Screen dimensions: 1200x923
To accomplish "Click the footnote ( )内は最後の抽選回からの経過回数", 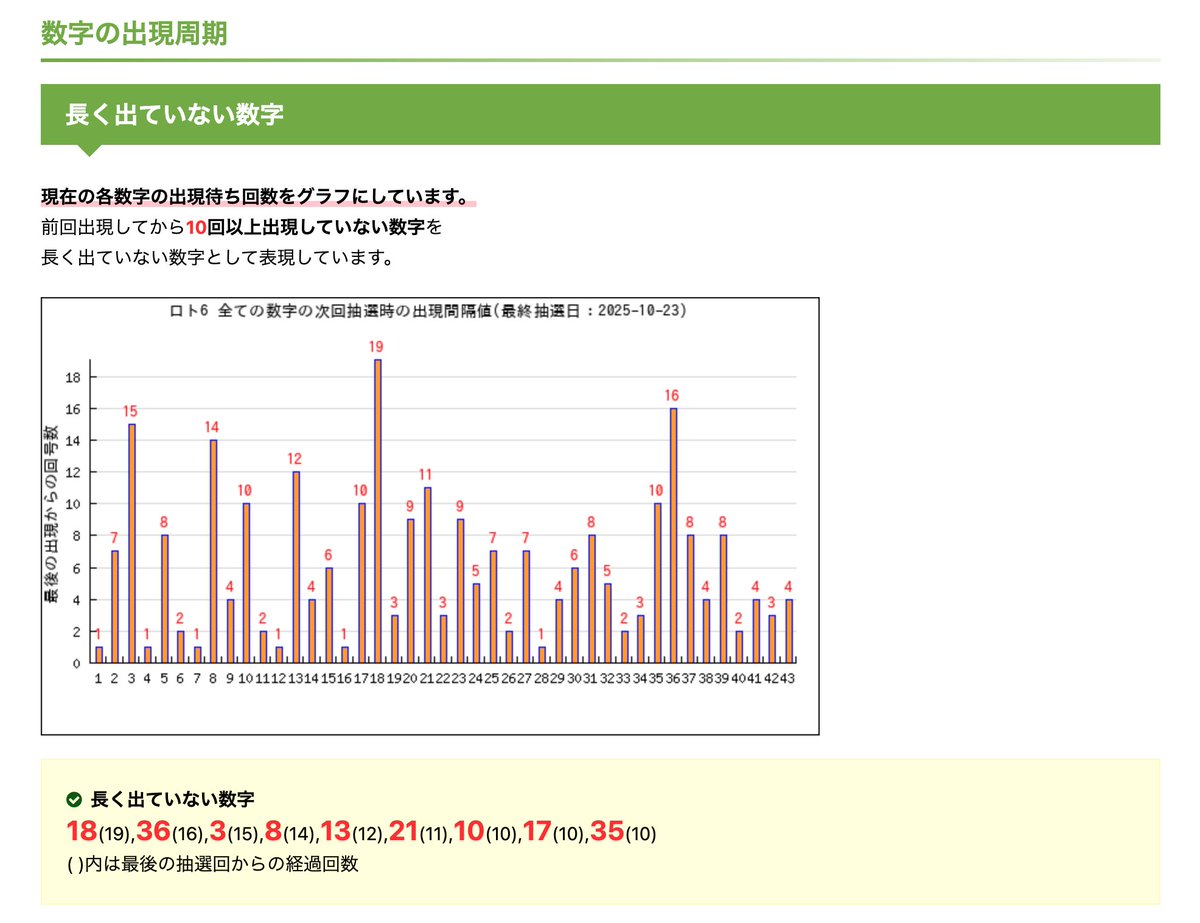I will (212, 865).
